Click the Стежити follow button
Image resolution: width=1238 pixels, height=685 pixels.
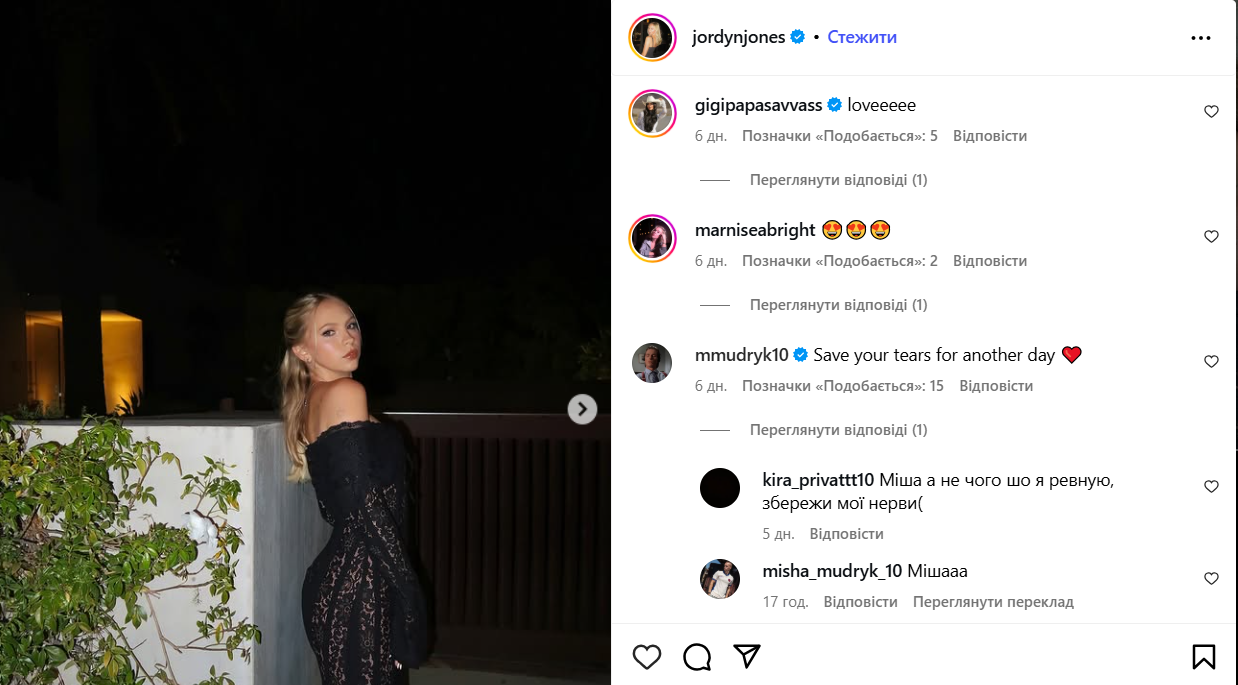(862, 37)
